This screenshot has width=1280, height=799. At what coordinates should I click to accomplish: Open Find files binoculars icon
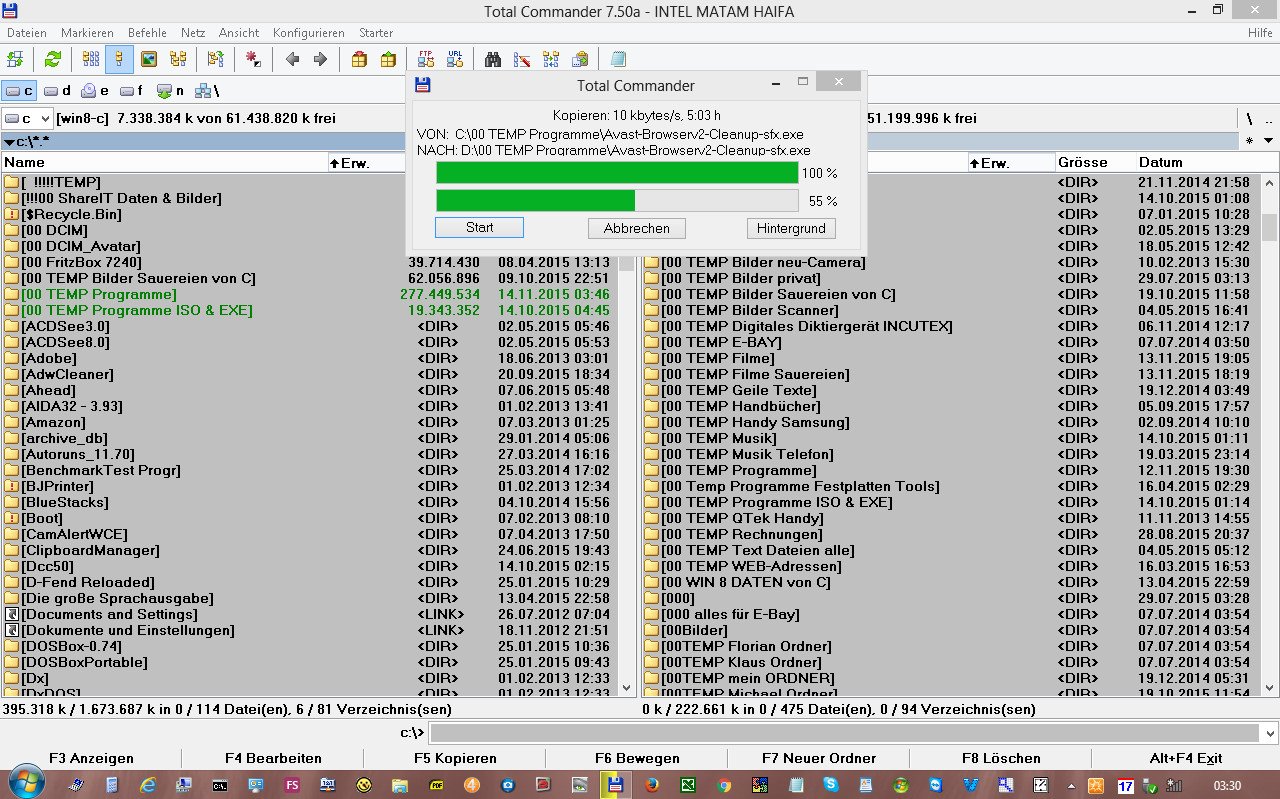[x=493, y=59]
